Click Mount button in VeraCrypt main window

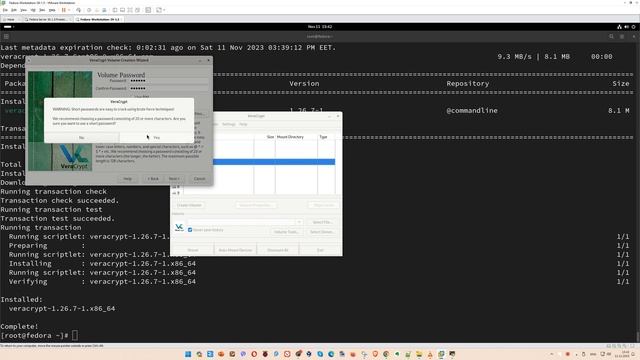(x=193, y=250)
